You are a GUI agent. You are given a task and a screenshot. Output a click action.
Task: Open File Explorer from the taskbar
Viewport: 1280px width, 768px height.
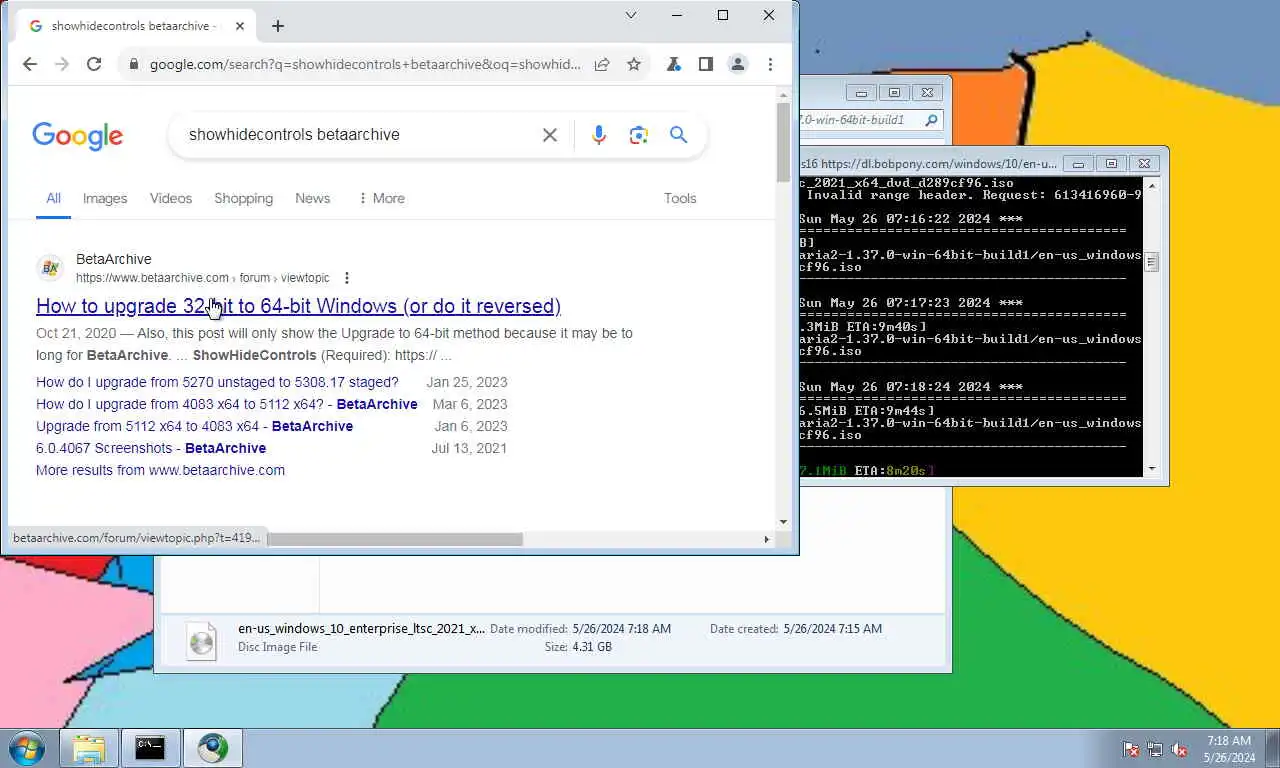point(88,748)
